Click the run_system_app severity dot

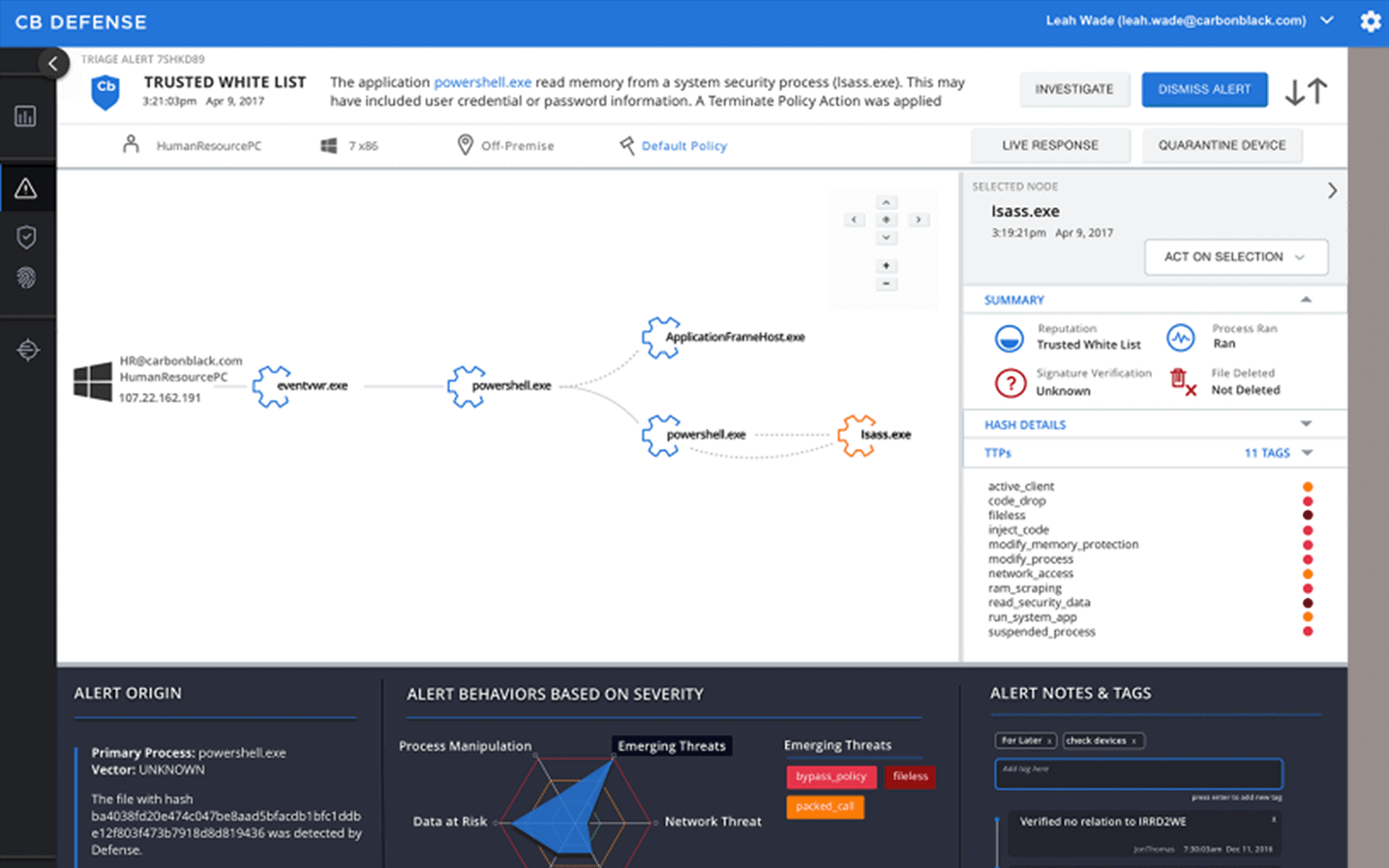1308,617
